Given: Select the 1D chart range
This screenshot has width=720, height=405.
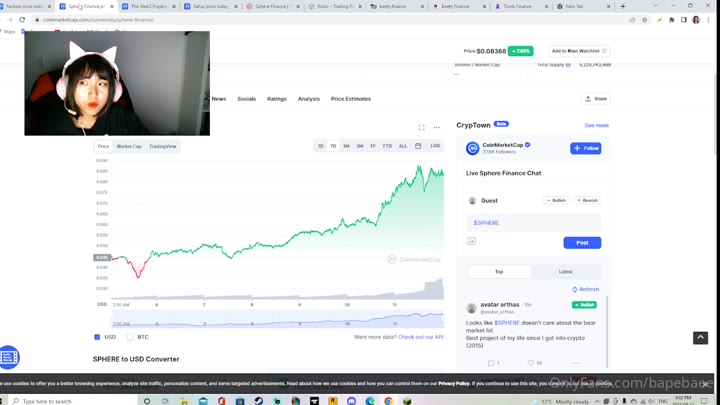Looking at the screenshot, I should coord(321,146).
